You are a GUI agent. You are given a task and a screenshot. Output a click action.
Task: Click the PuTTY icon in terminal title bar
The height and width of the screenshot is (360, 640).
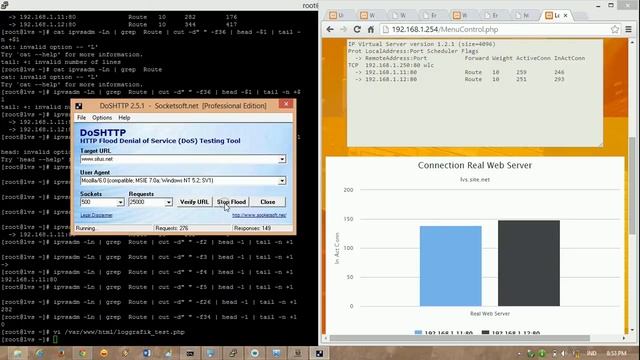click(4, 5)
